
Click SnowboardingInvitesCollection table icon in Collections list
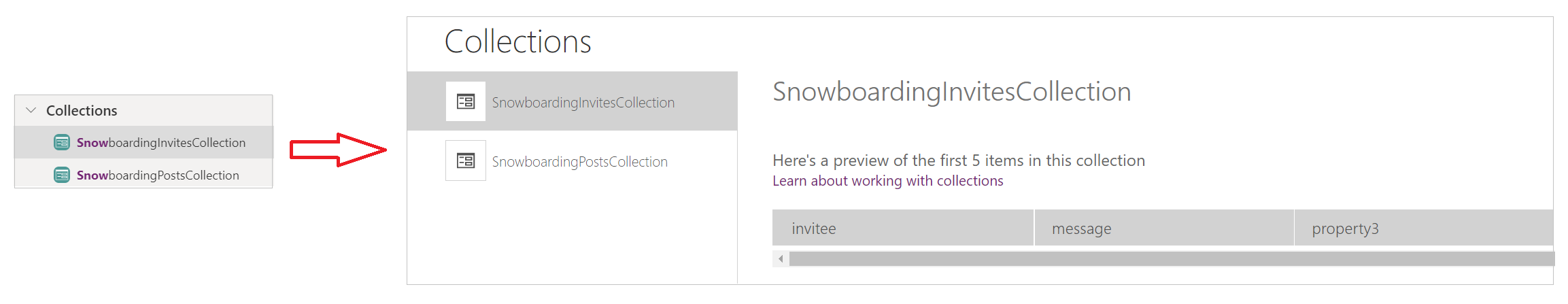point(466,101)
